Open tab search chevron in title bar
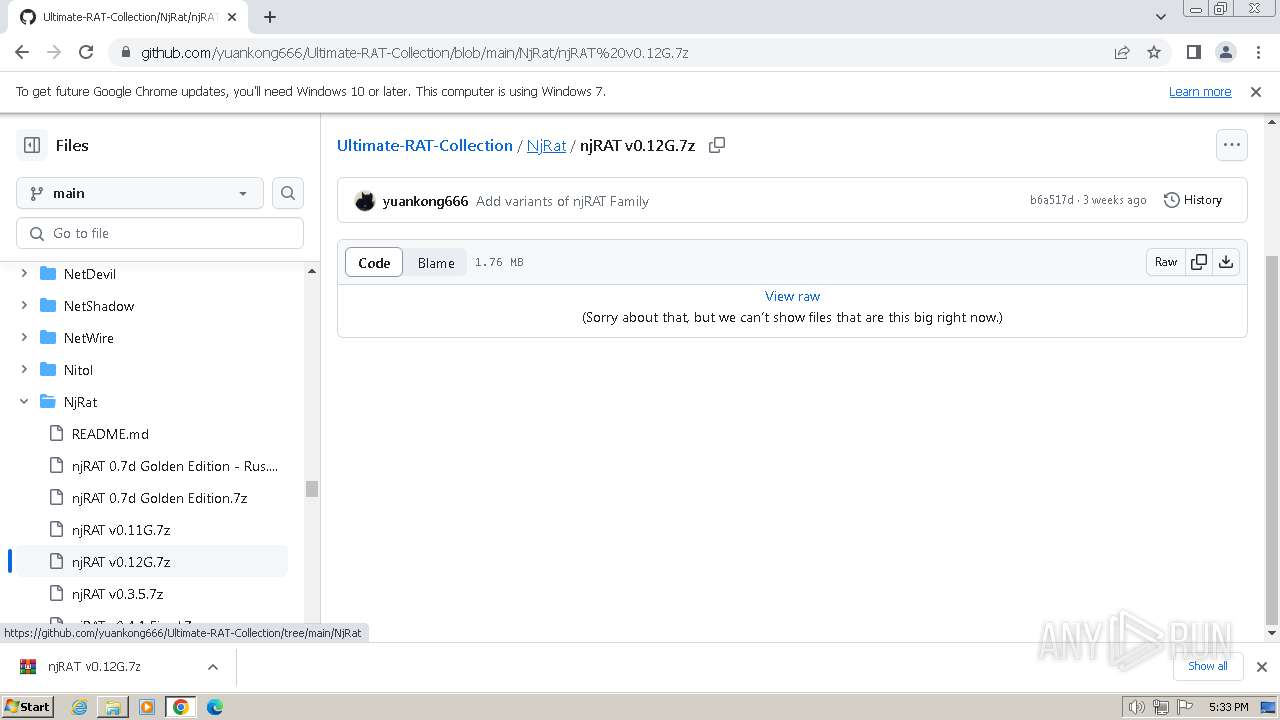1280x720 pixels. coord(1160,17)
